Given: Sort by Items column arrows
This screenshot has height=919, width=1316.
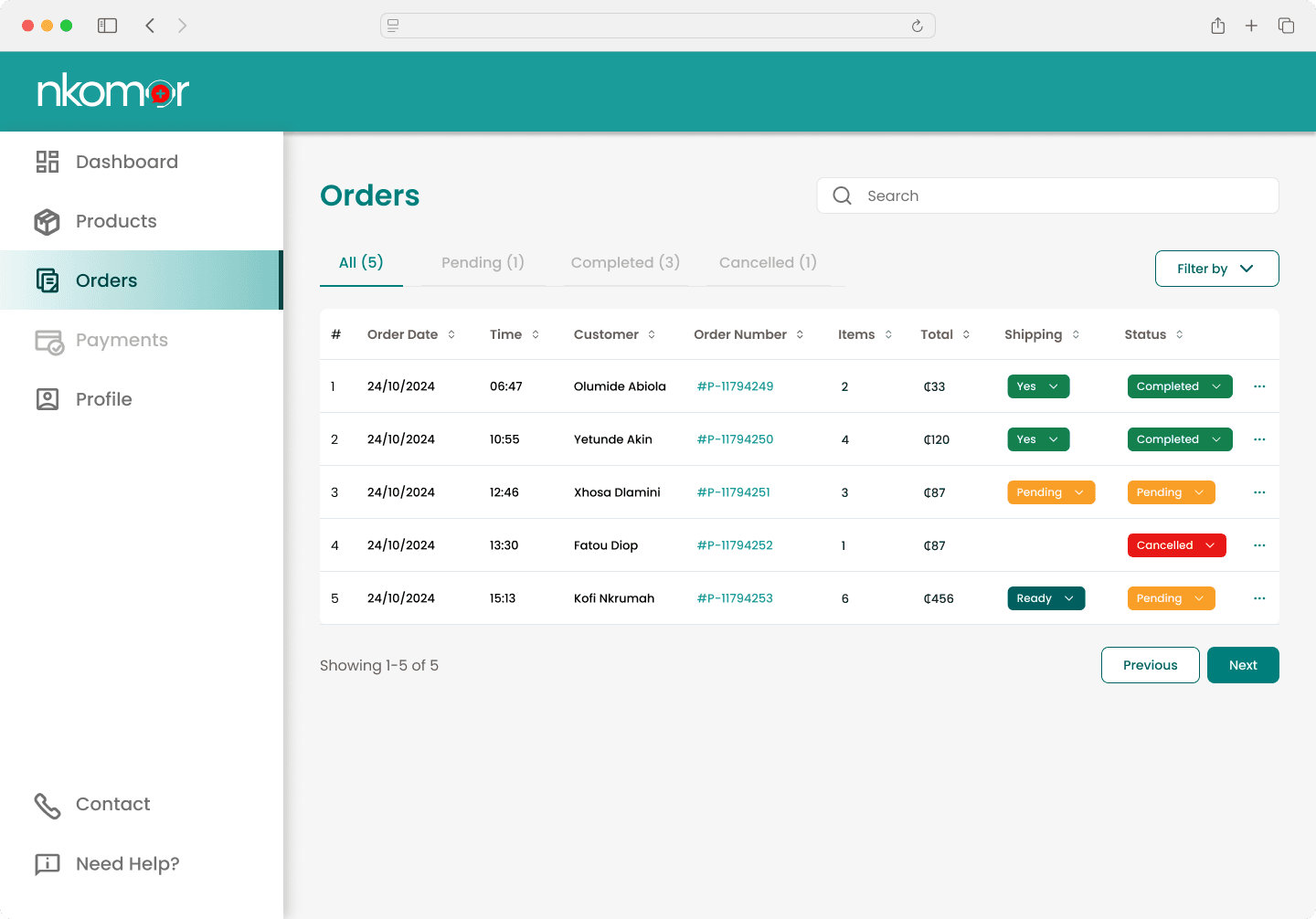Looking at the screenshot, I should (x=888, y=334).
